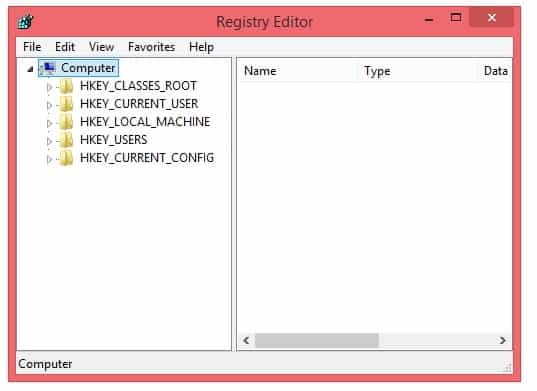Image resolution: width=537 pixels, height=391 pixels.
Task: Select HKEY_USERS text label
Action: click(x=114, y=140)
